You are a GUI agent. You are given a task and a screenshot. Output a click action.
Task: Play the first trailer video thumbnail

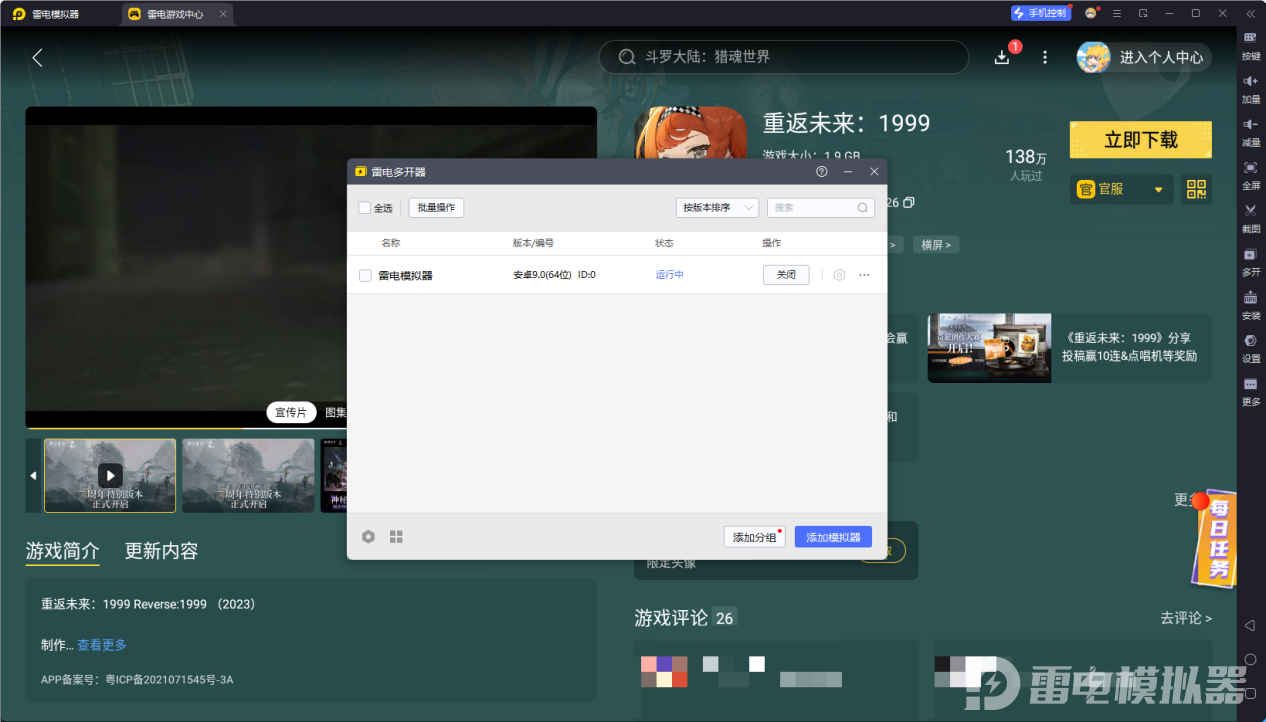pyautogui.click(x=110, y=475)
